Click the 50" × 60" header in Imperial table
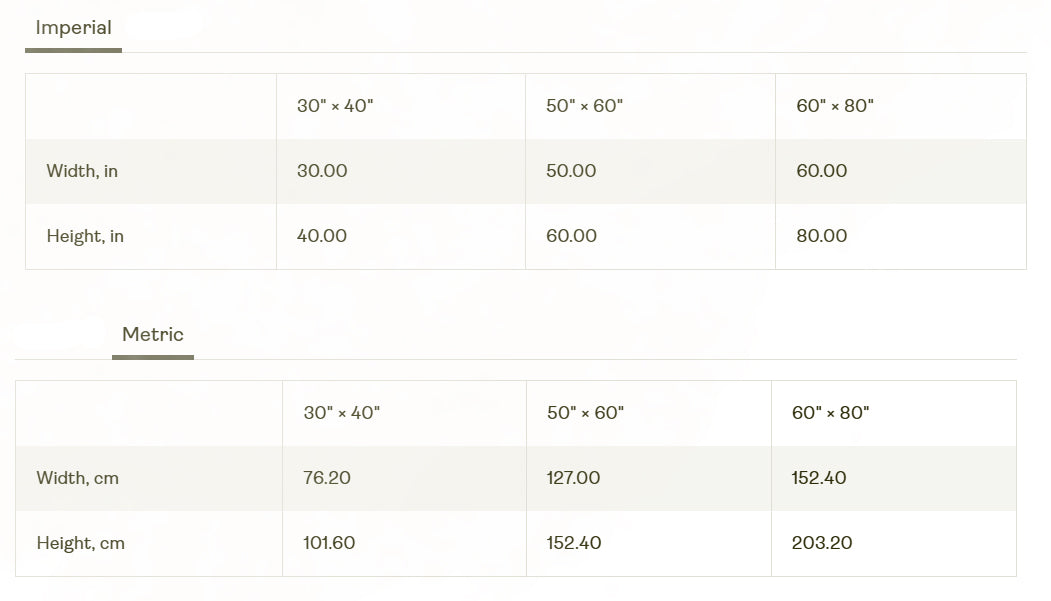 584,106
